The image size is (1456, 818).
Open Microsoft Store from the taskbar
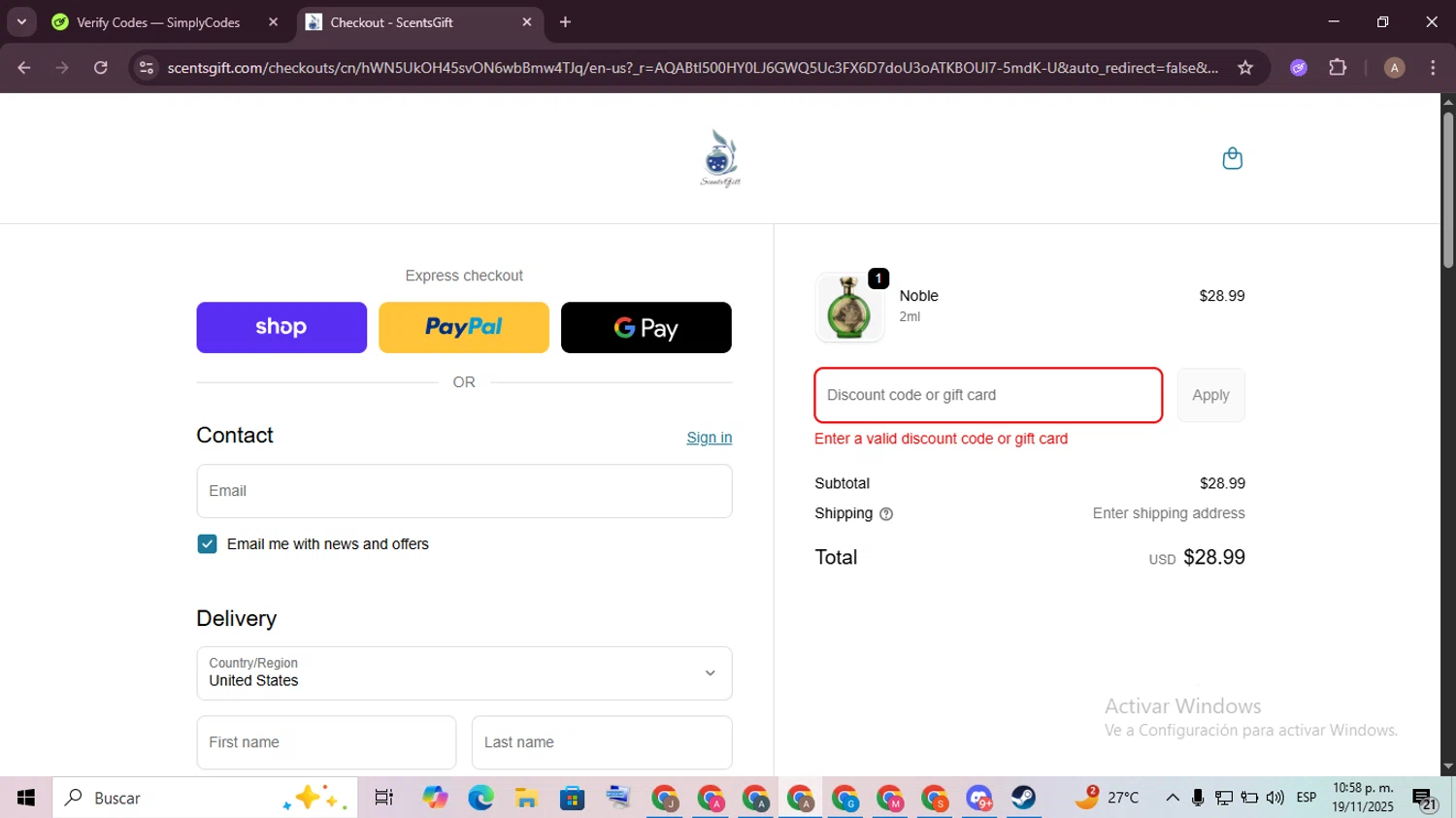click(x=572, y=798)
